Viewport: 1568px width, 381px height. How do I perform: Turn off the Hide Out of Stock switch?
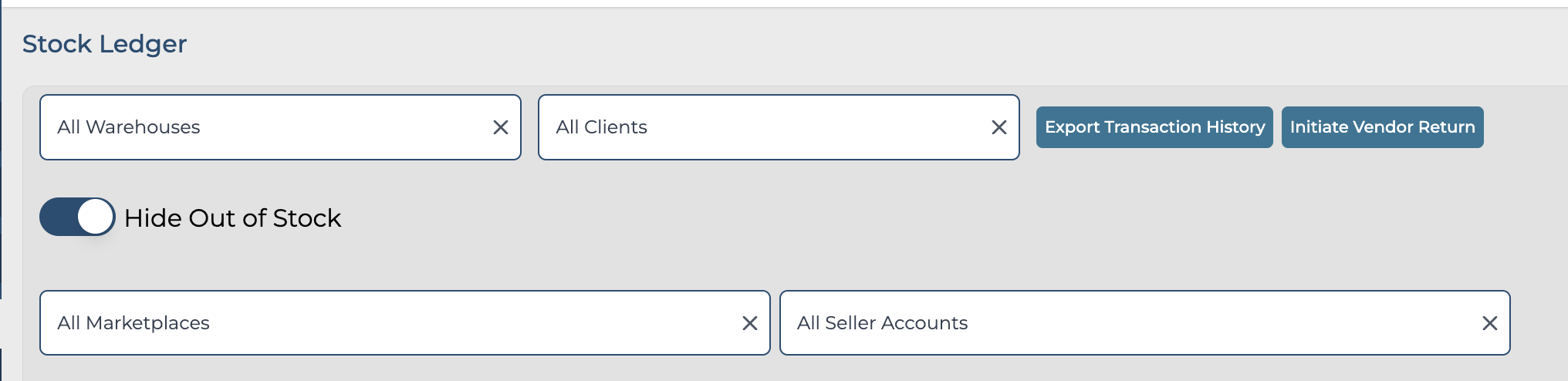click(77, 217)
